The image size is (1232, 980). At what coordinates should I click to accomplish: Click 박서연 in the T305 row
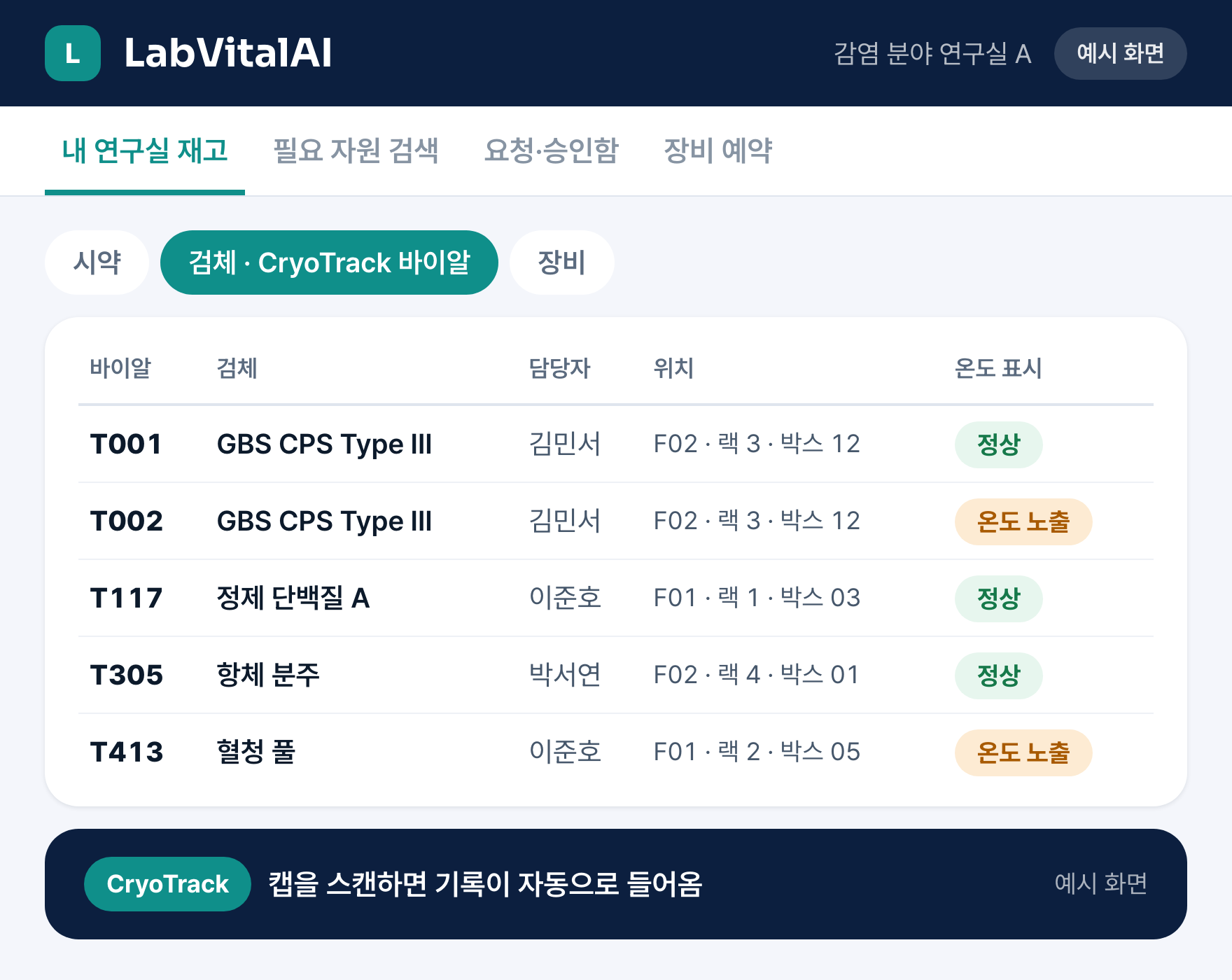[x=565, y=675]
